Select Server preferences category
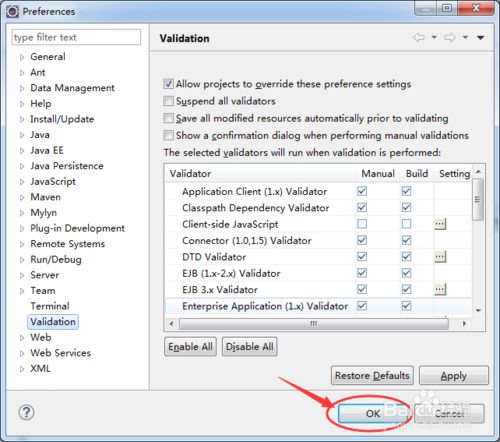The height and width of the screenshot is (442, 500). click(x=45, y=275)
